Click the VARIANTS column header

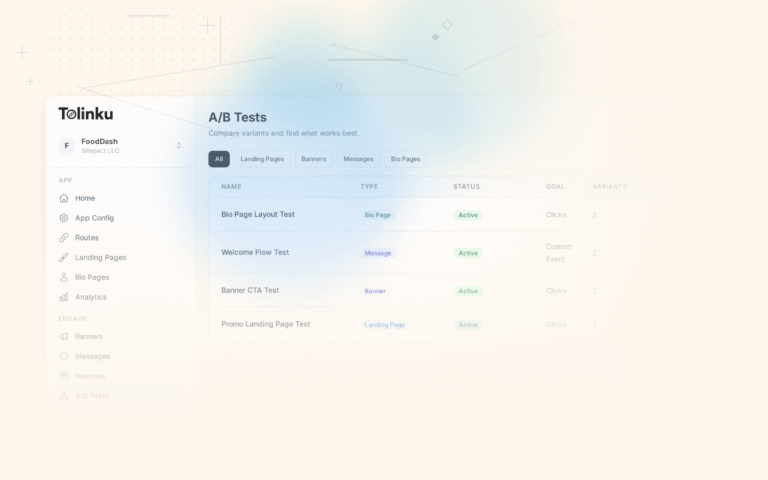(x=609, y=187)
